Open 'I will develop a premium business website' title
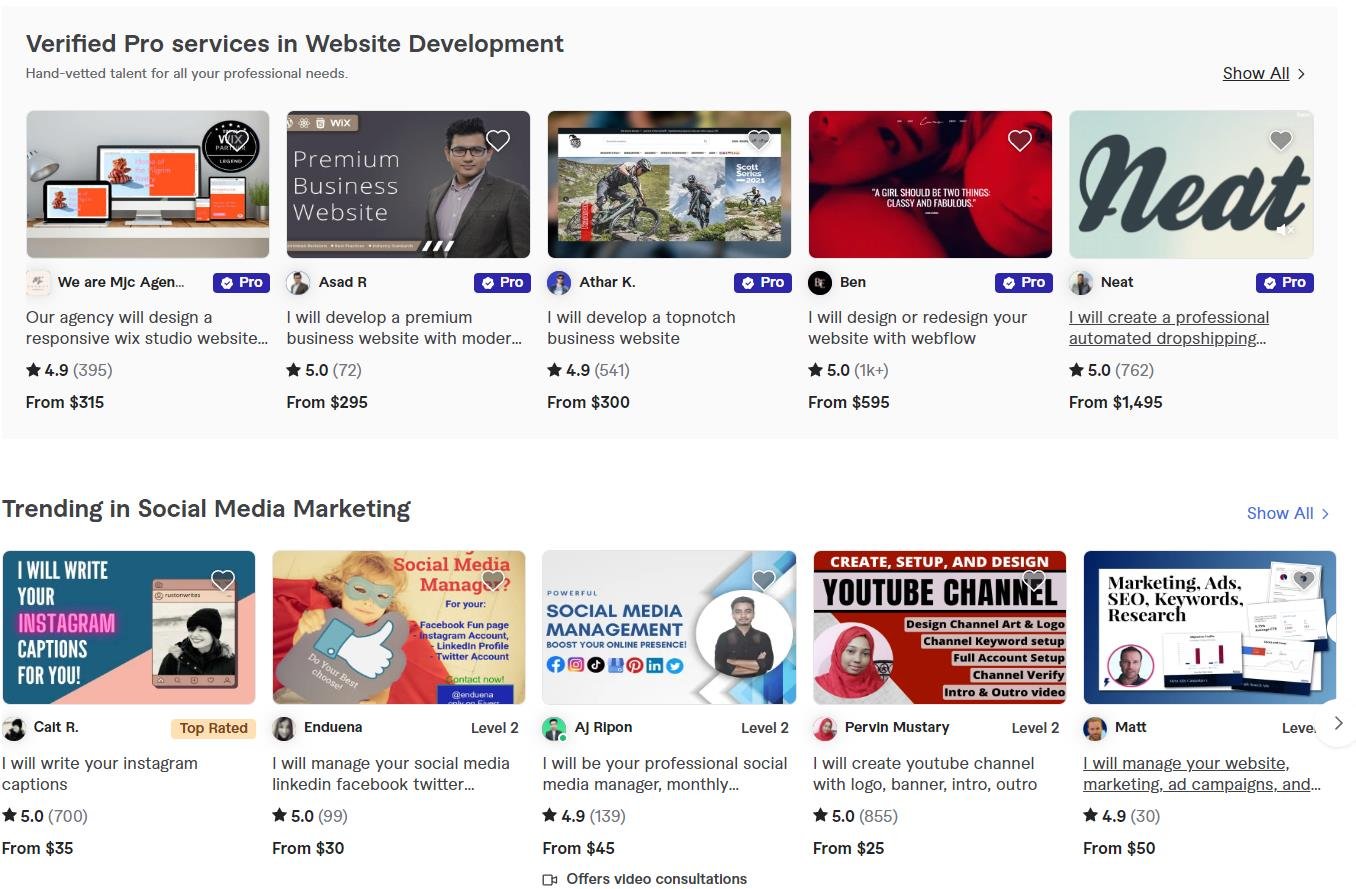Screen dimensions: 1356x889 (x=404, y=328)
